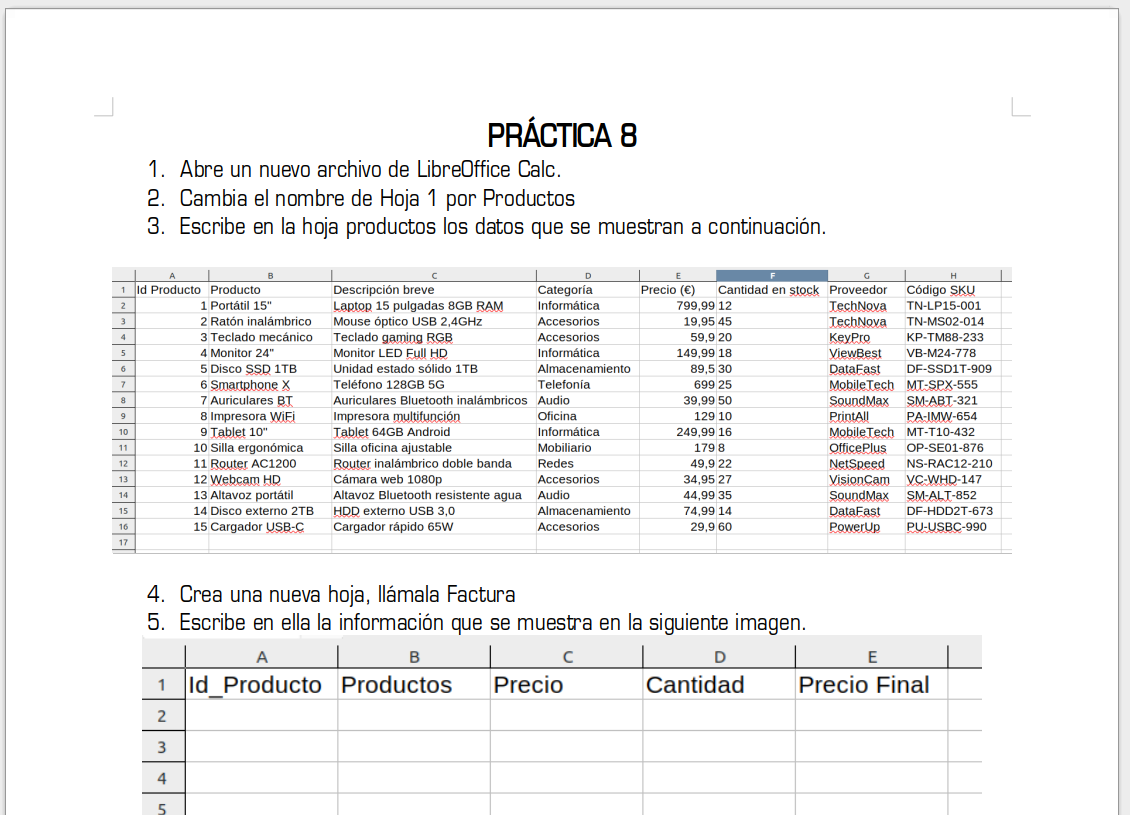1130x815 pixels.
Task: Click row number 17 in products table
Action: point(123,542)
